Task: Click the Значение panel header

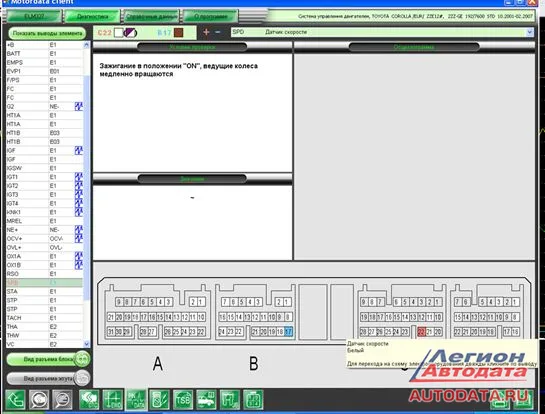Action: pyautogui.click(x=192, y=179)
